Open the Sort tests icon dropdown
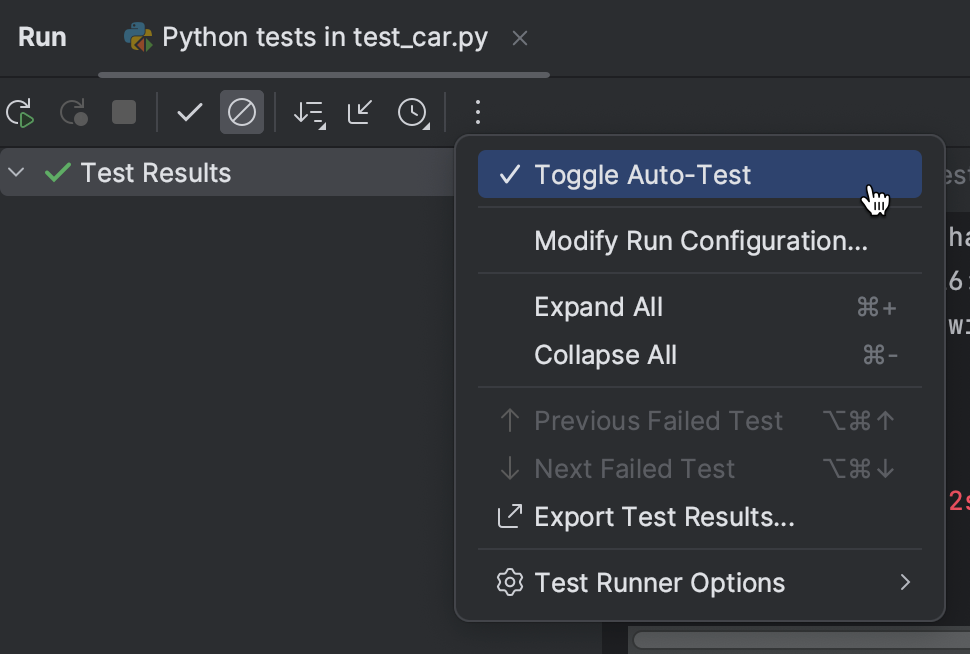The height and width of the screenshot is (654, 970). click(x=308, y=112)
